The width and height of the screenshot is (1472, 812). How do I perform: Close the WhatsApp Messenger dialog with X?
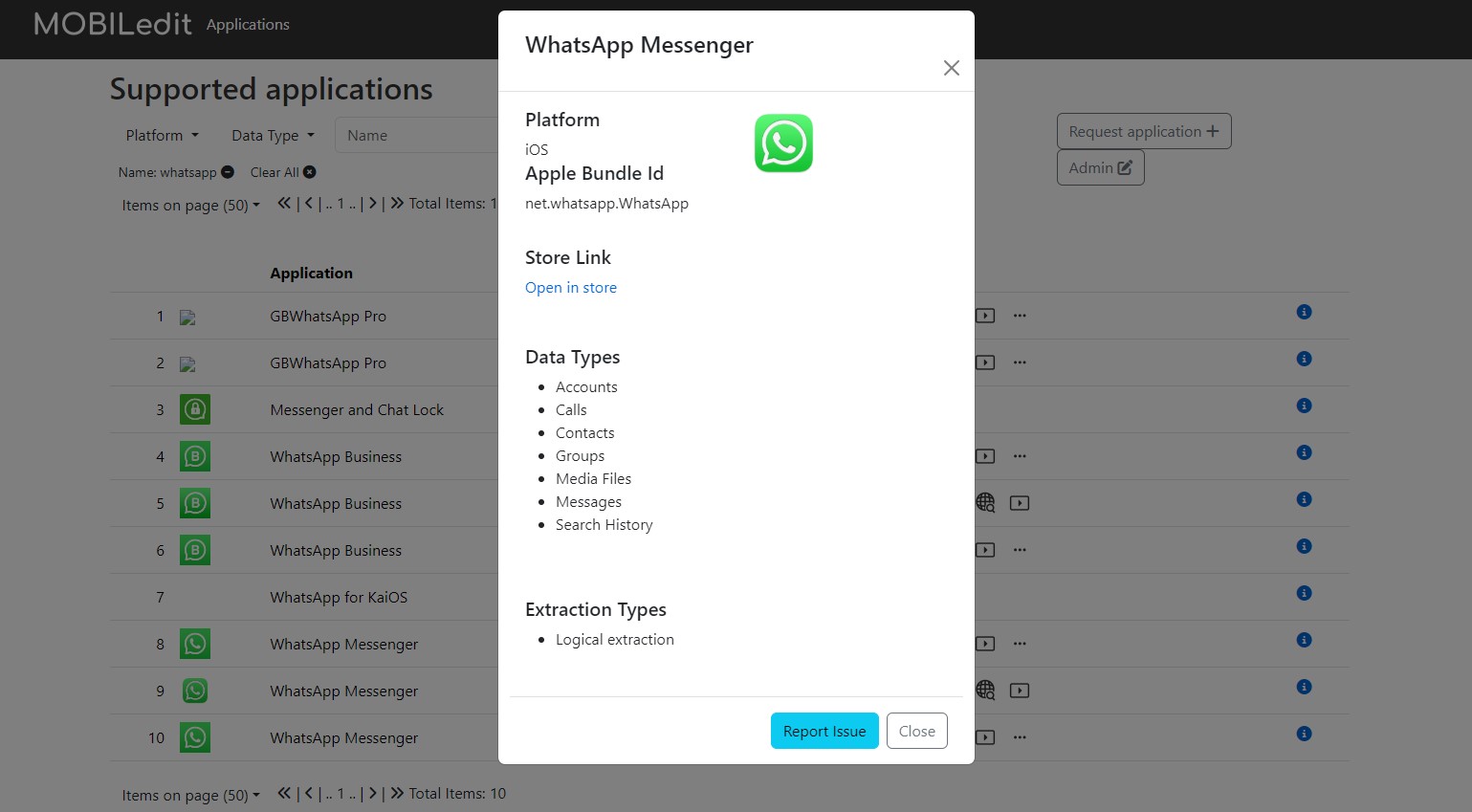pos(951,68)
